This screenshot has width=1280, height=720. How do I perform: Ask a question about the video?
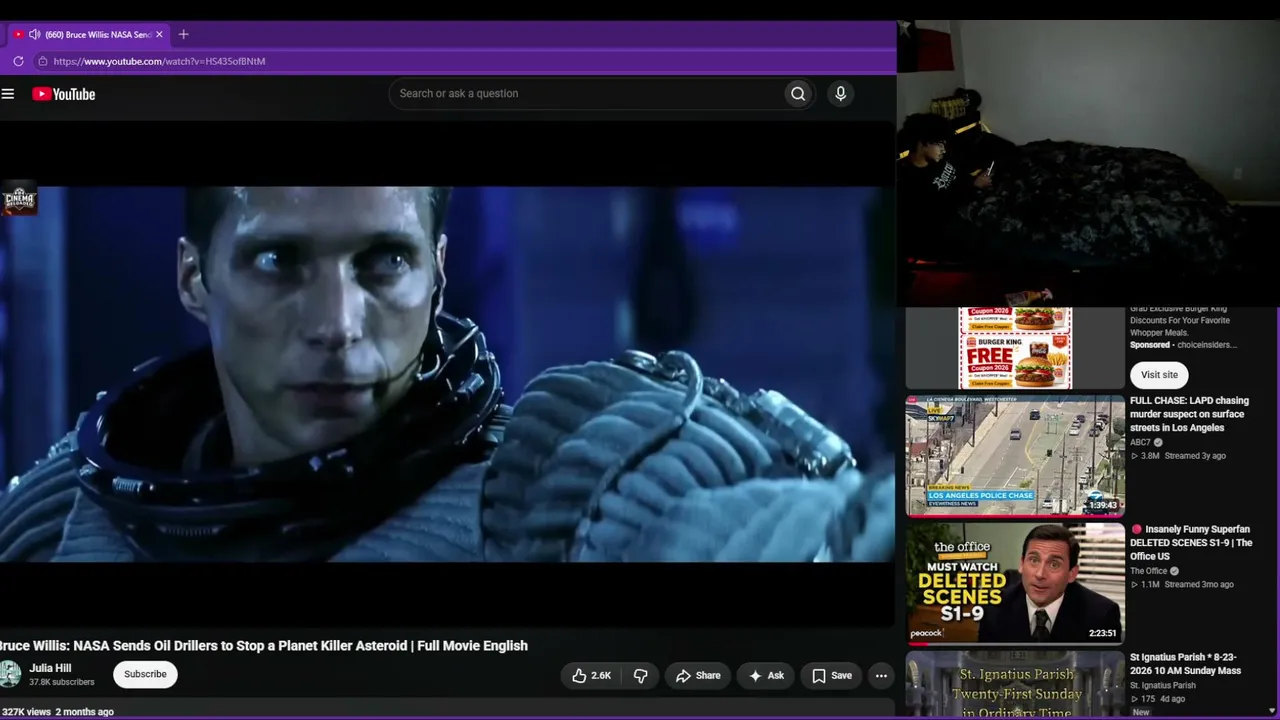pyautogui.click(x=766, y=676)
